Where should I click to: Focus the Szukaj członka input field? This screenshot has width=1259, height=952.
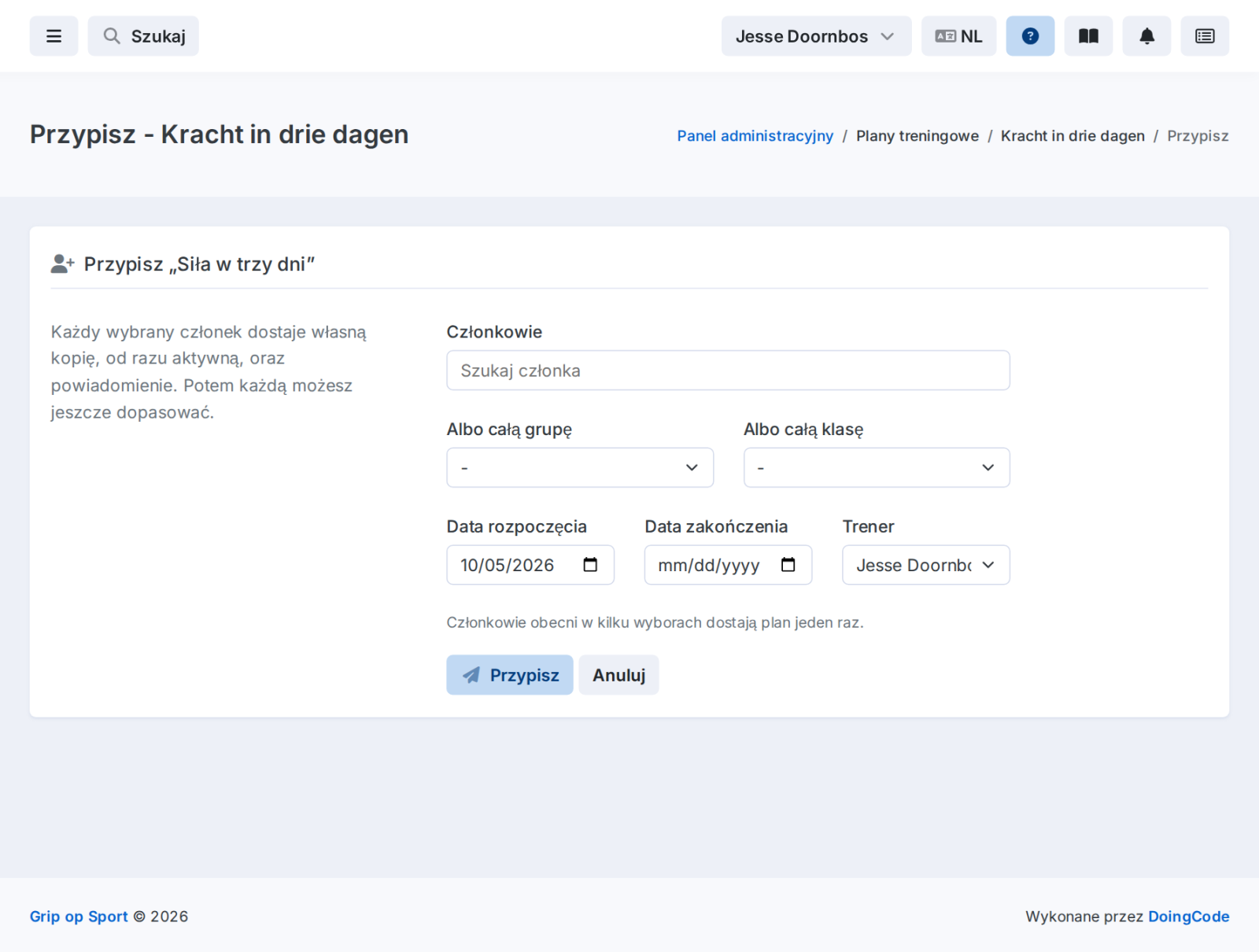[x=728, y=371]
